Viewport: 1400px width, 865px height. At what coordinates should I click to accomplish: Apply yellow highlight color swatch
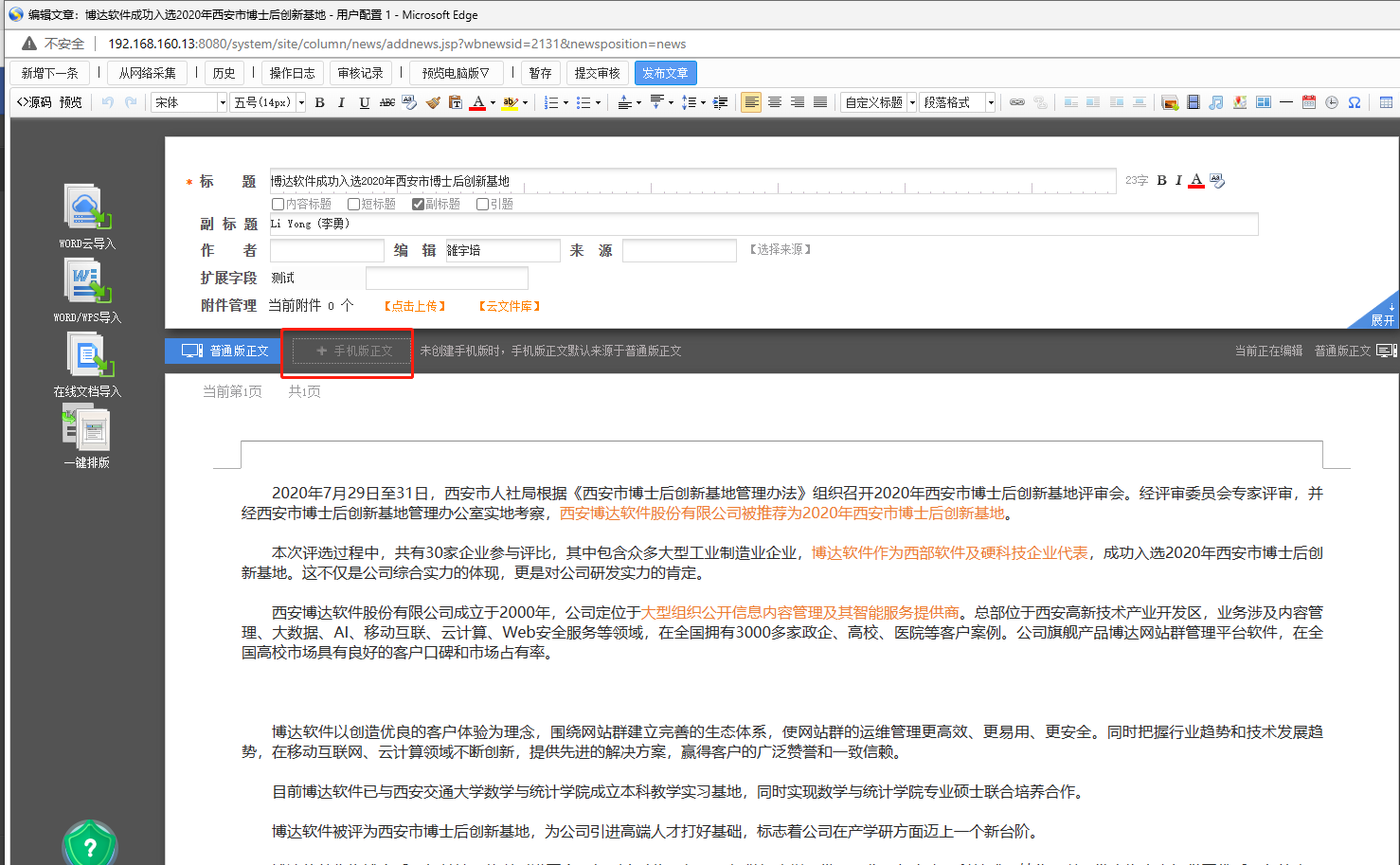pos(510,102)
